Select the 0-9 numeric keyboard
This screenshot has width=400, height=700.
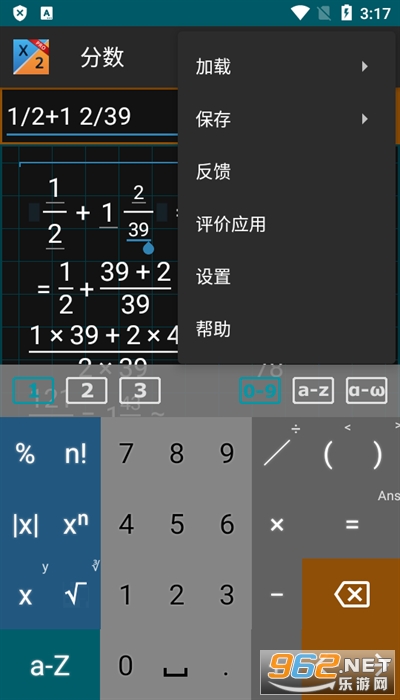[x=260, y=391]
